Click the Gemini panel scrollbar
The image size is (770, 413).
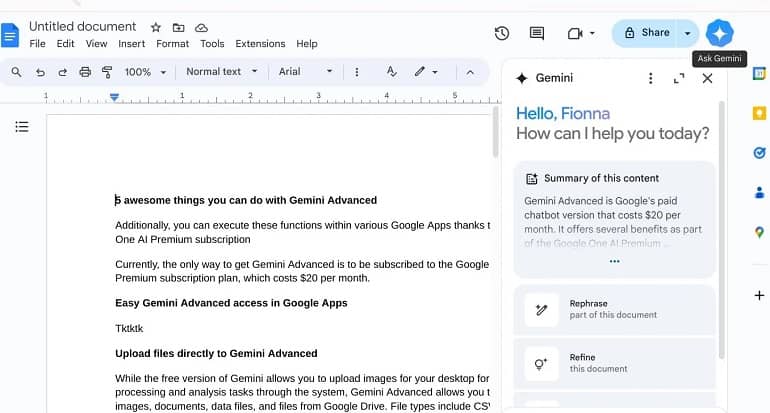click(x=721, y=230)
